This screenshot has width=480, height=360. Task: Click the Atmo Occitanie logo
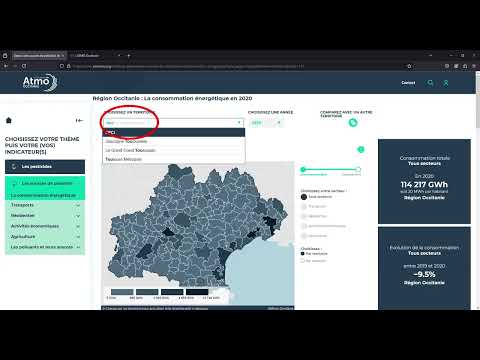(40, 82)
